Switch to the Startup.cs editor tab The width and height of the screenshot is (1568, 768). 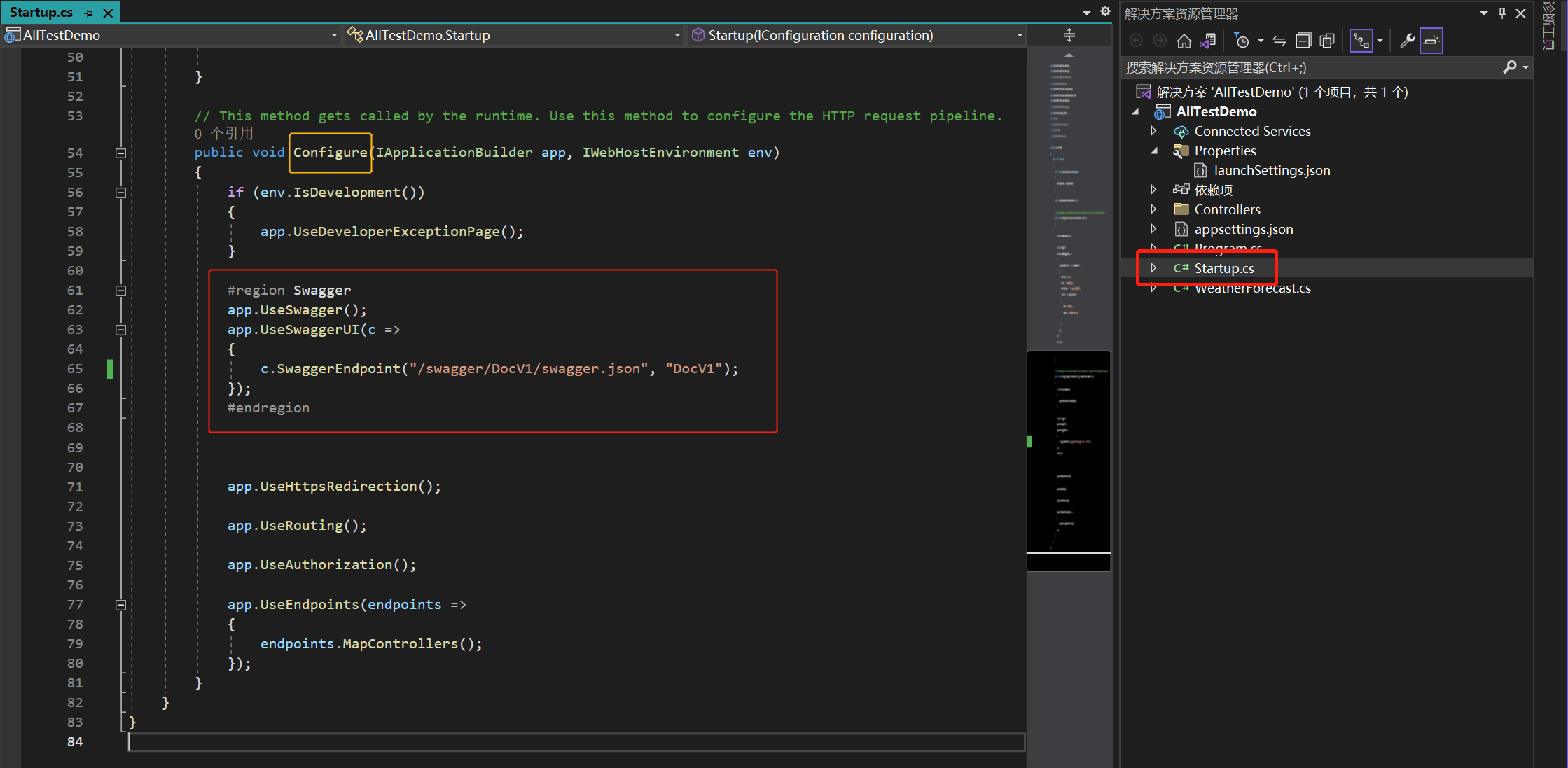point(41,12)
